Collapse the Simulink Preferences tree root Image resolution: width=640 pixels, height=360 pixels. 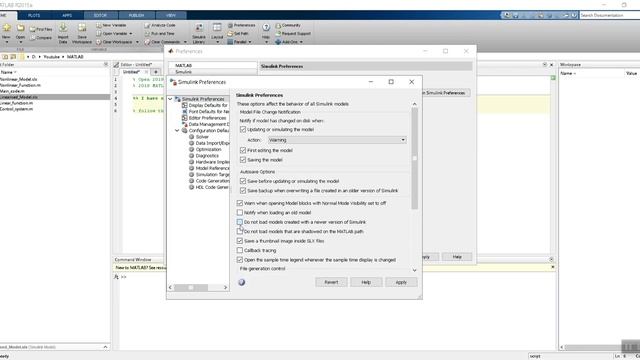(170, 99)
